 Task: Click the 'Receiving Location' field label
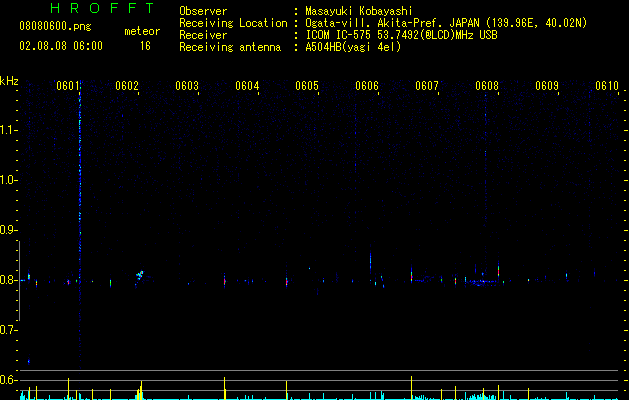coord(233,23)
